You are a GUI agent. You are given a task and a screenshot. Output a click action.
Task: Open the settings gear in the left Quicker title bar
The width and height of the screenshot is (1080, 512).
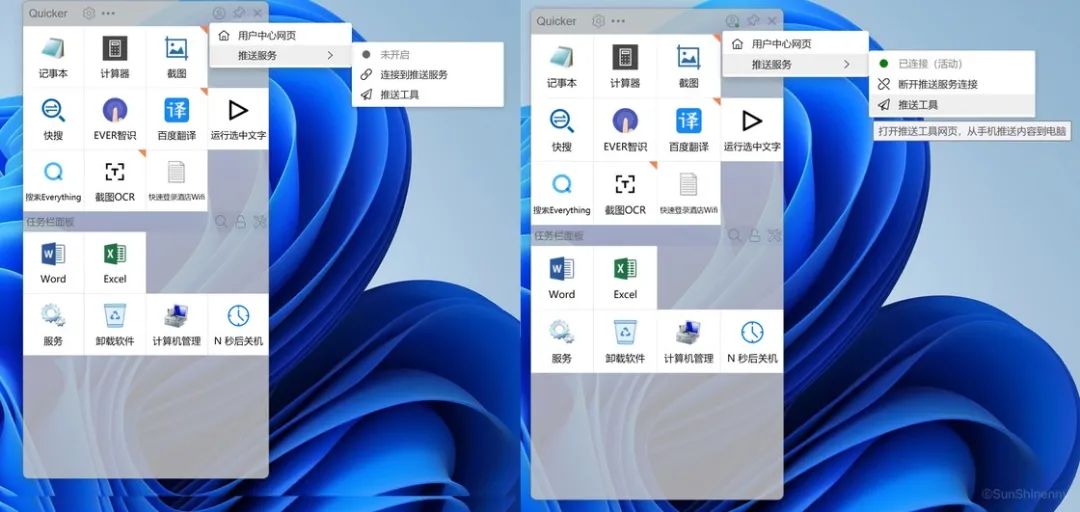89,13
